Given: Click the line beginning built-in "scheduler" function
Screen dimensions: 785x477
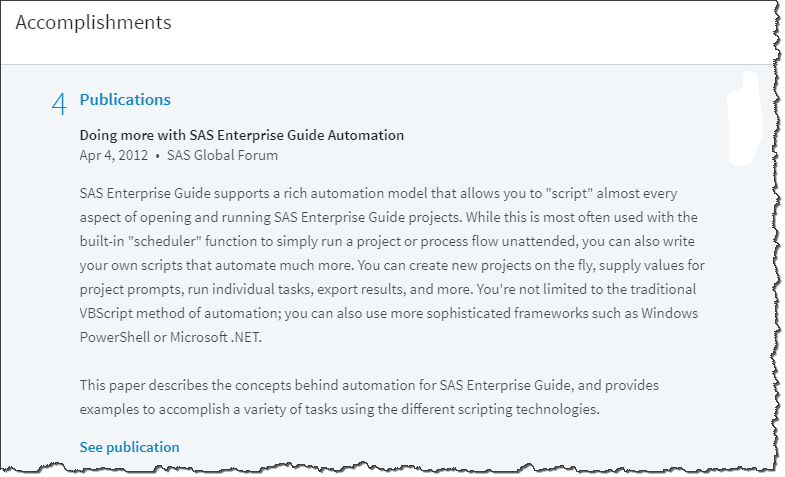Looking at the screenshot, I should (x=387, y=241).
